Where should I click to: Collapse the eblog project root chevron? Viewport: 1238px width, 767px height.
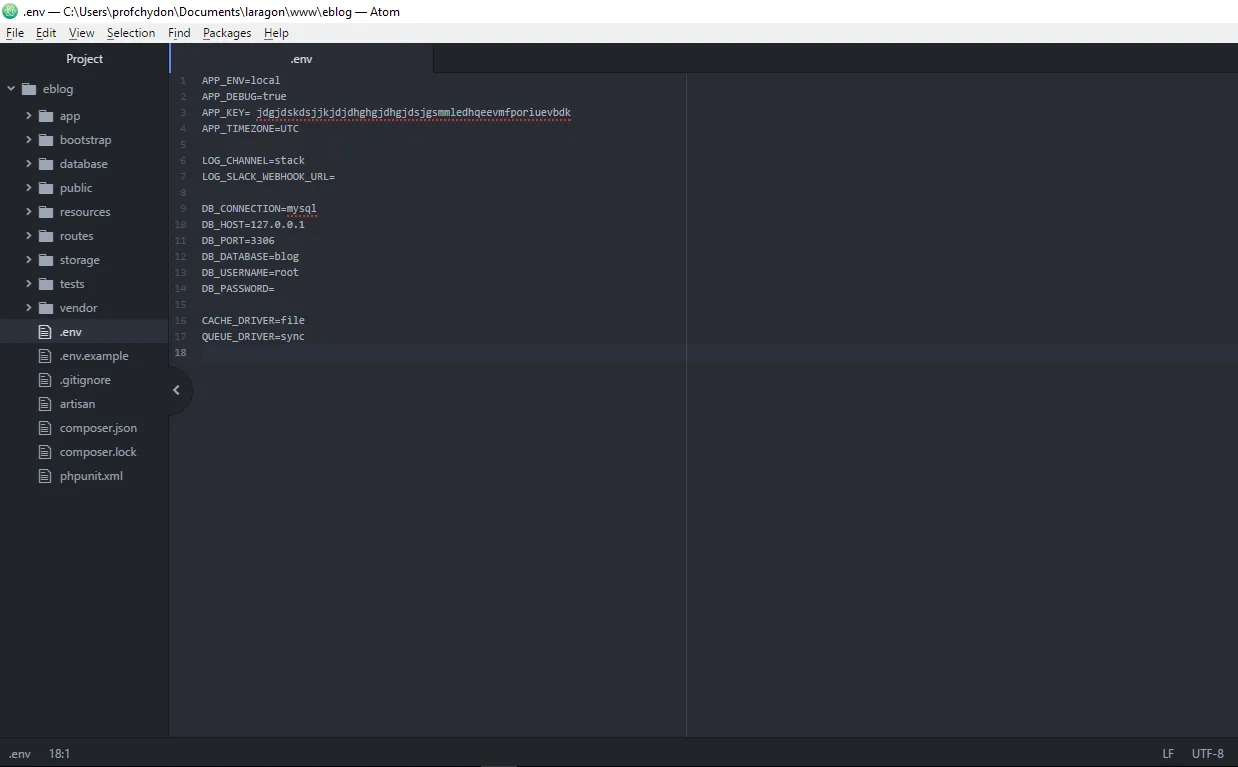pos(11,89)
